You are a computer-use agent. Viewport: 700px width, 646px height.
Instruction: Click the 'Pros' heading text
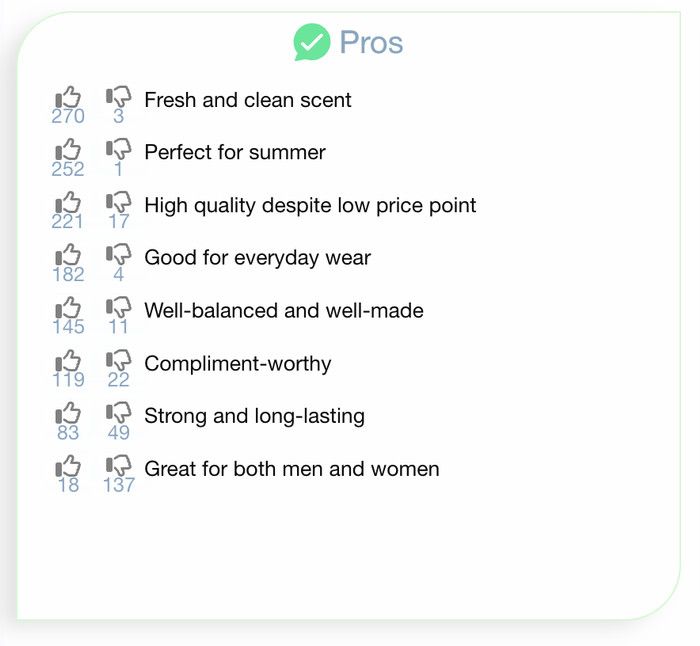(x=371, y=42)
